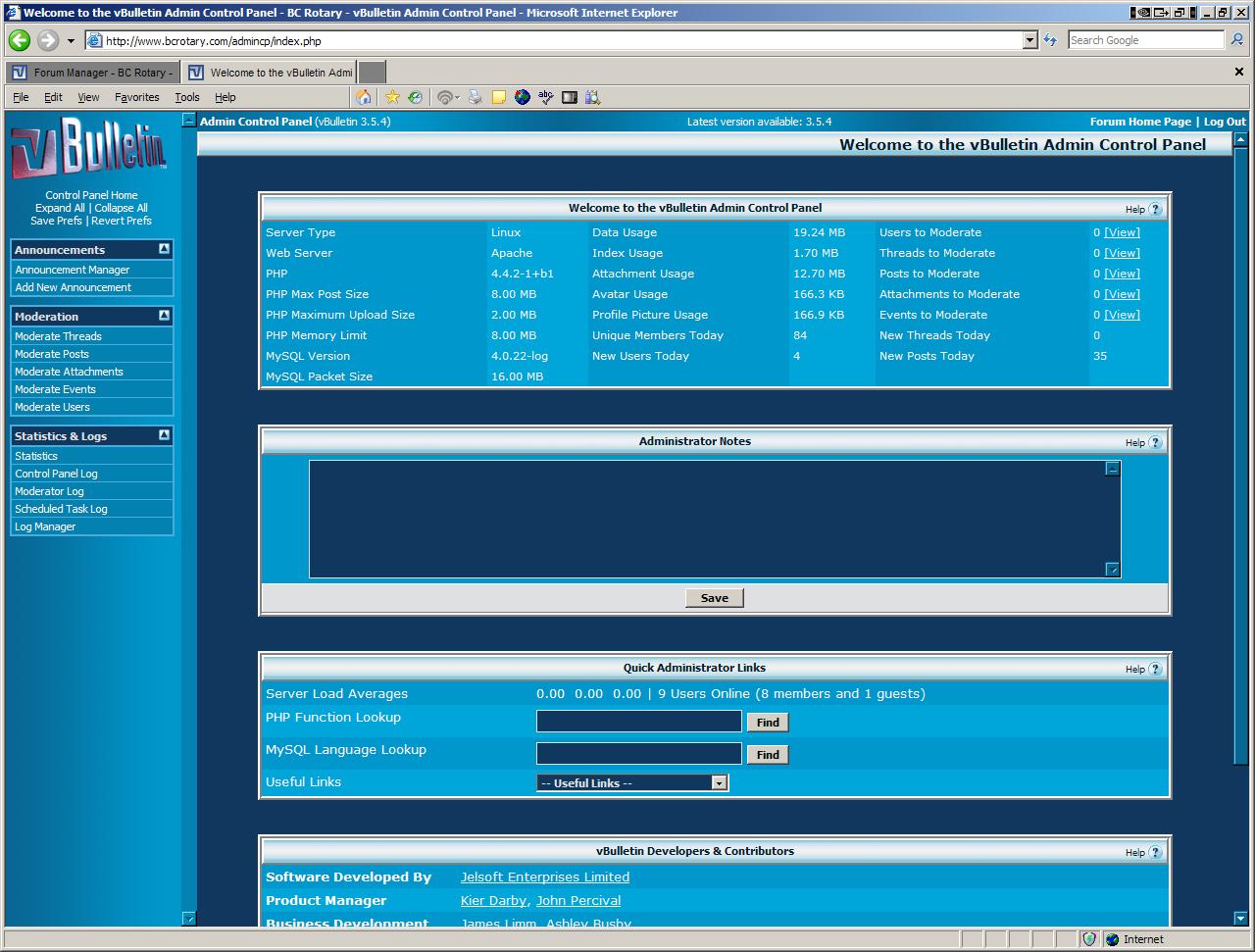Screen dimensions: 1255x952
Task: Click Find next to MySQL Language Lookup
Action: click(x=768, y=755)
